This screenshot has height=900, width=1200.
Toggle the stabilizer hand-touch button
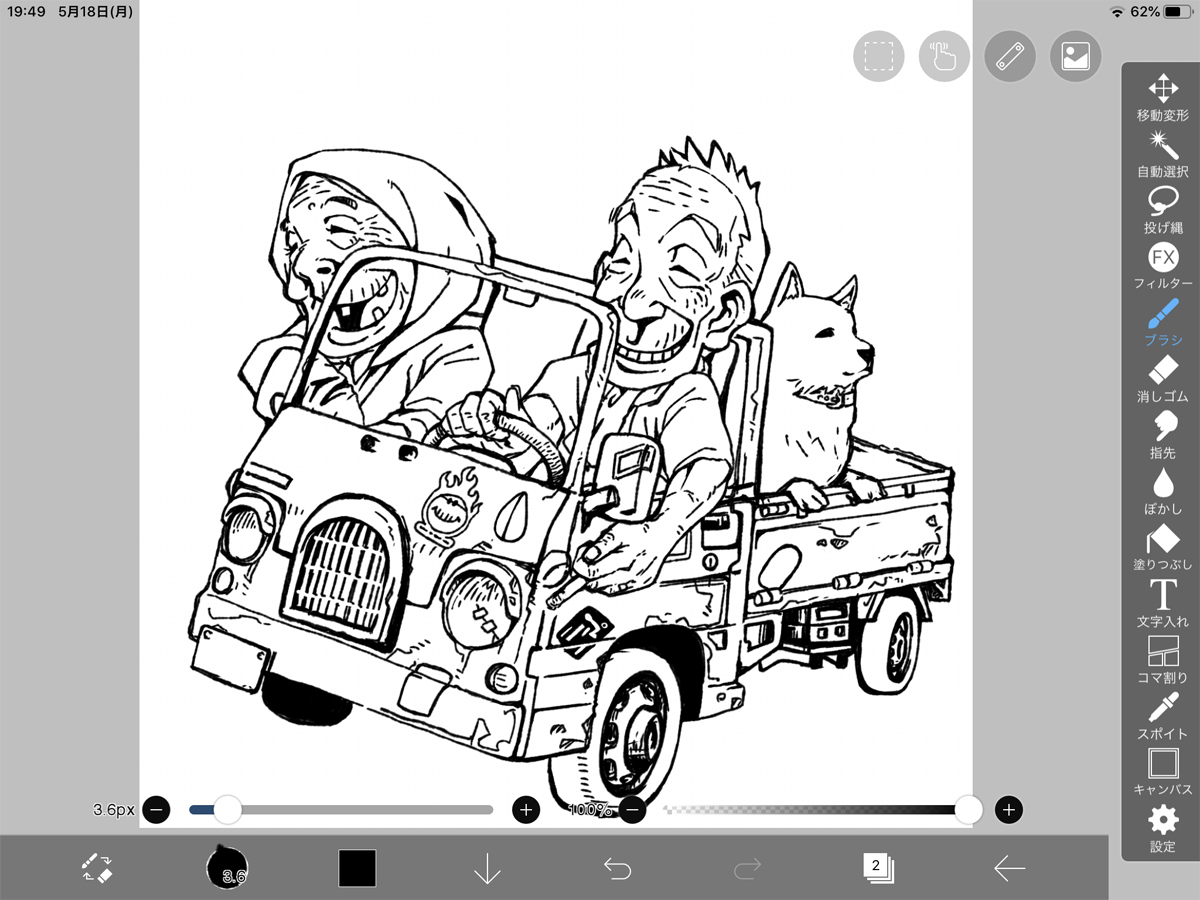[944, 56]
